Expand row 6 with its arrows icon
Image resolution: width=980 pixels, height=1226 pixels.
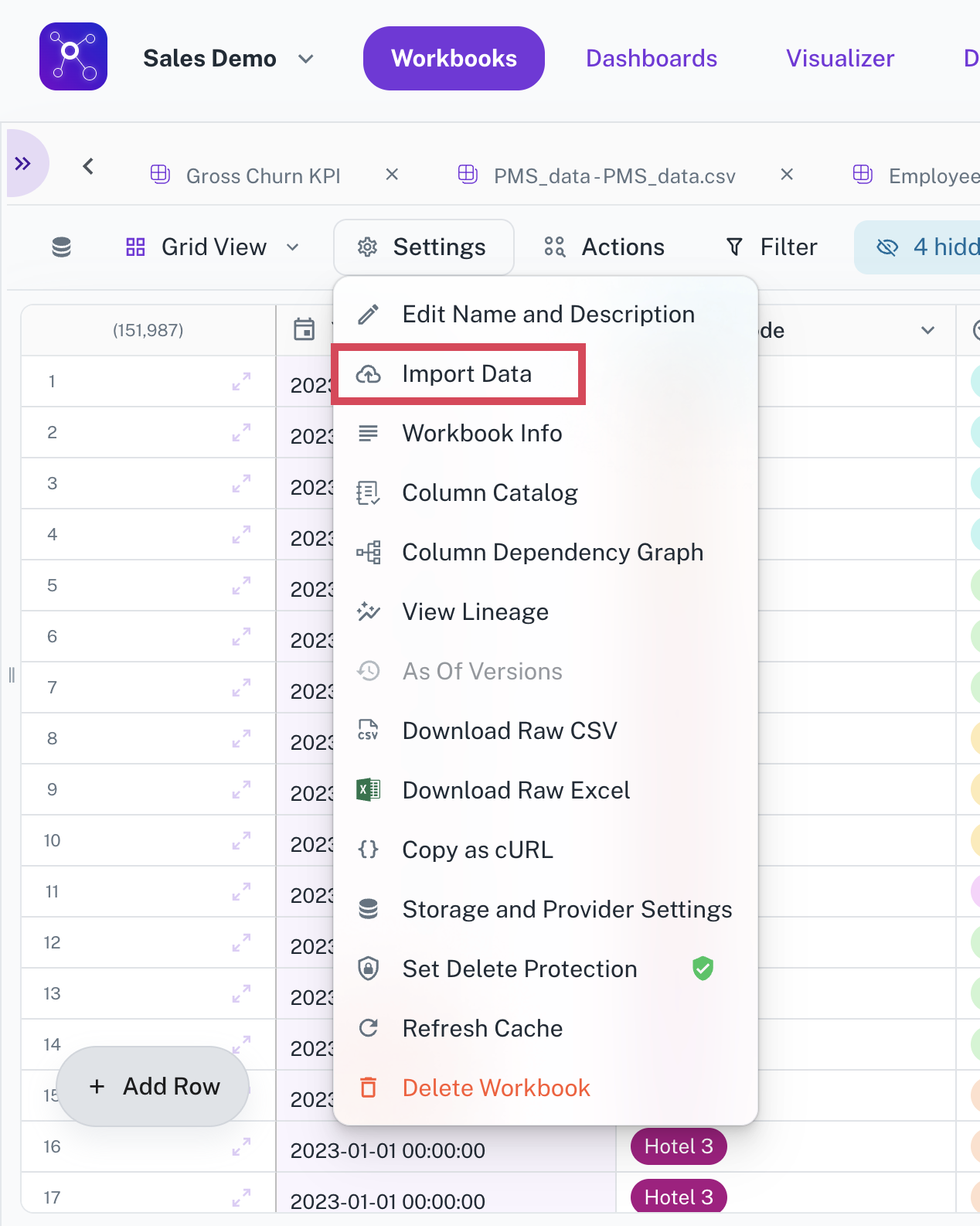[x=241, y=637]
